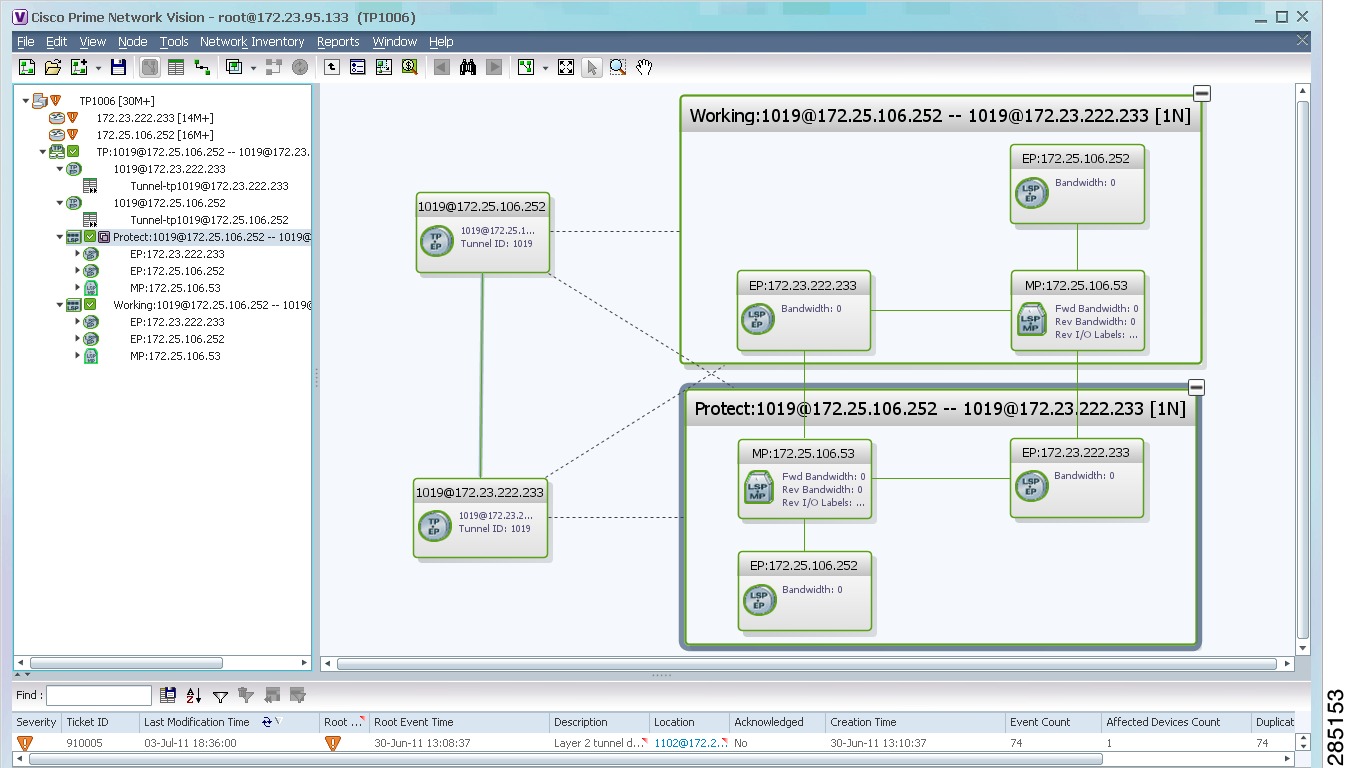Click the properties list toolbar icon
The width and height of the screenshot is (1350, 768).
[358, 67]
